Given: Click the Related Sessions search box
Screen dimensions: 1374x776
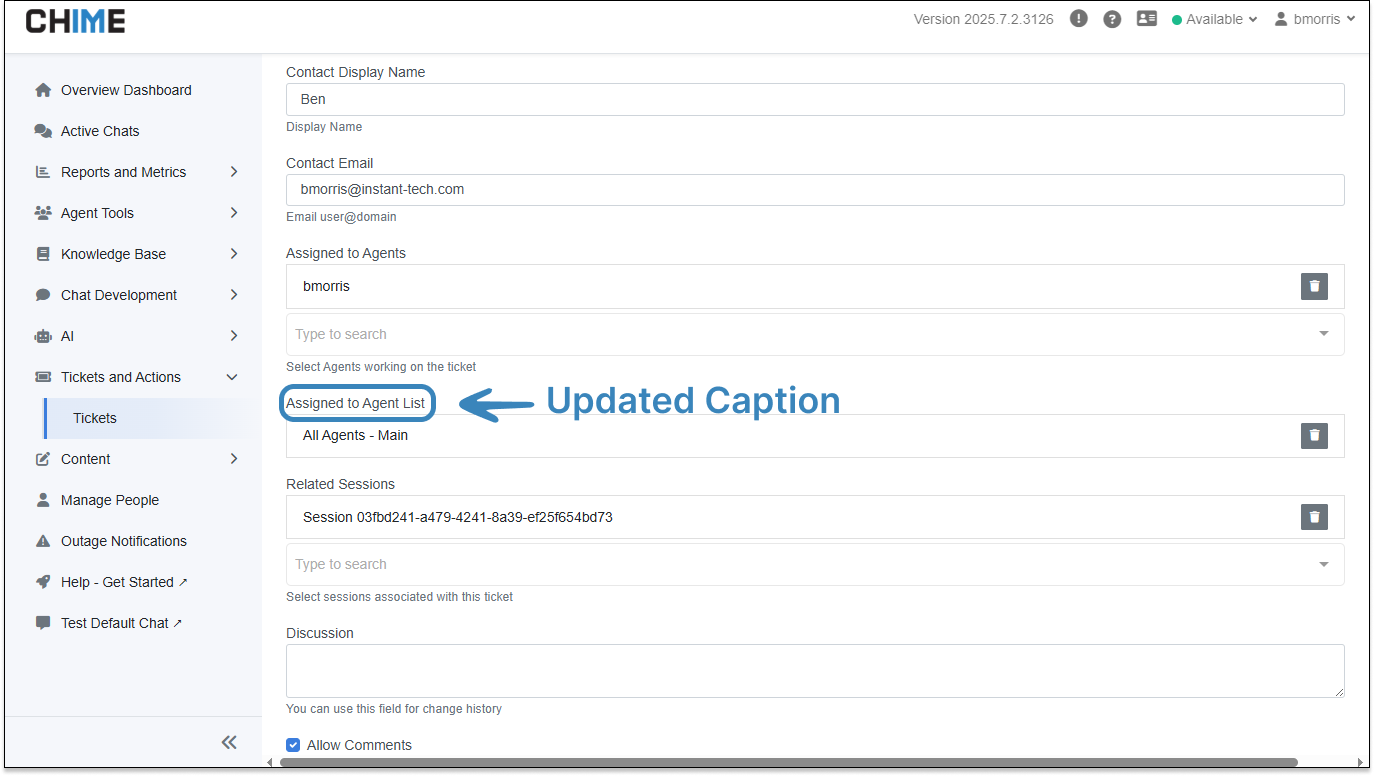Looking at the screenshot, I should point(815,564).
